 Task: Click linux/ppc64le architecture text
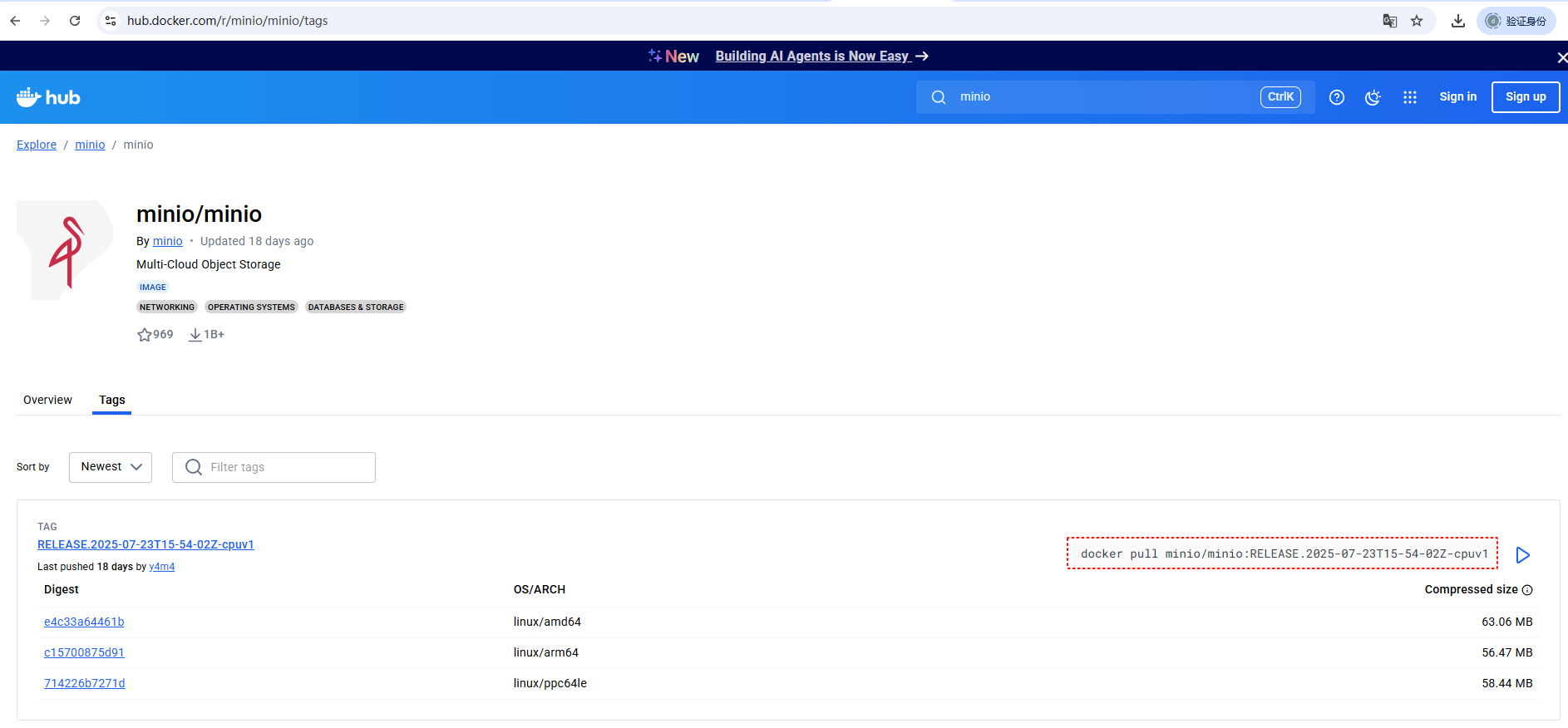pyautogui.click(x=550, y=683)
